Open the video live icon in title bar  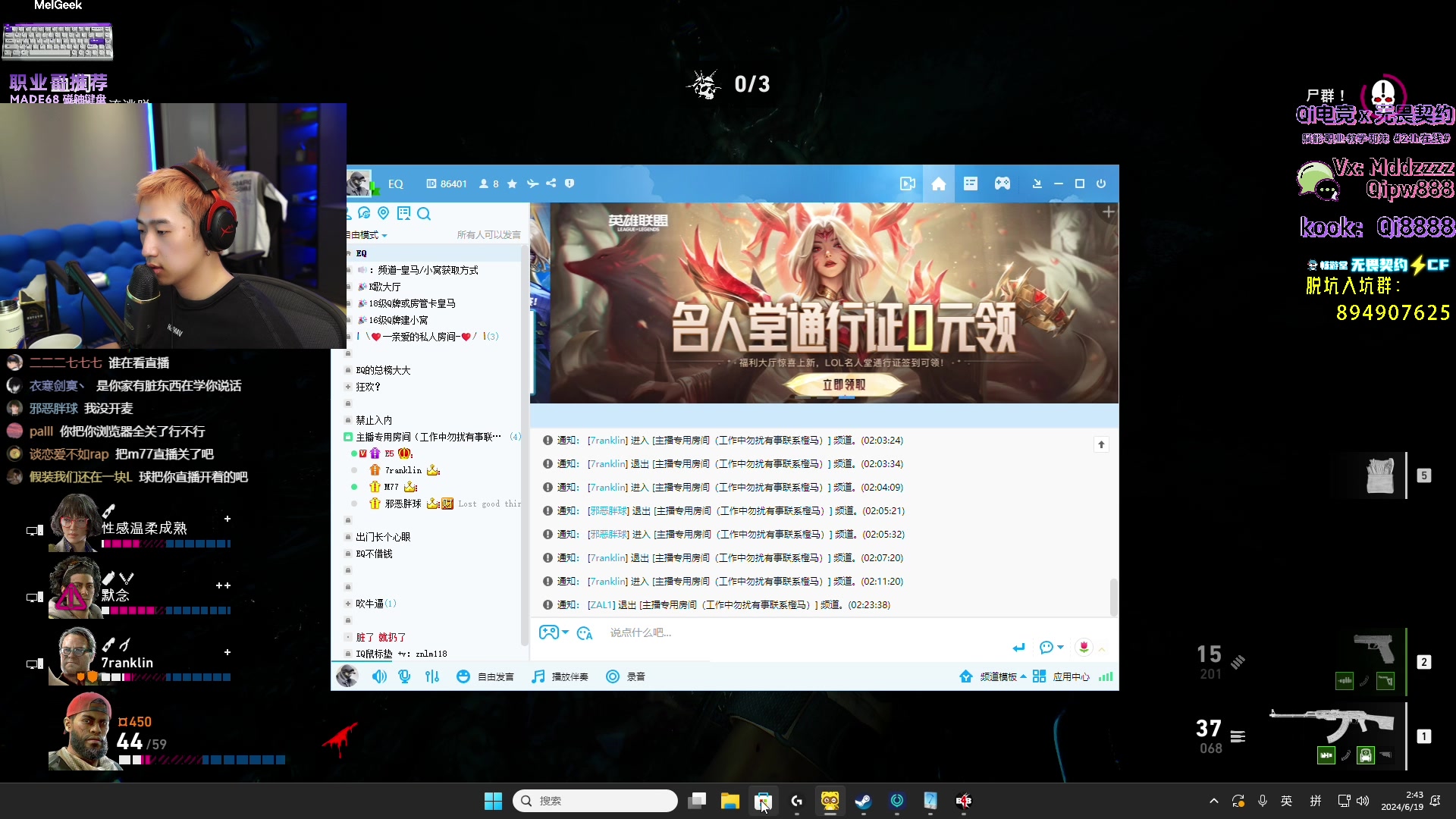908,184
